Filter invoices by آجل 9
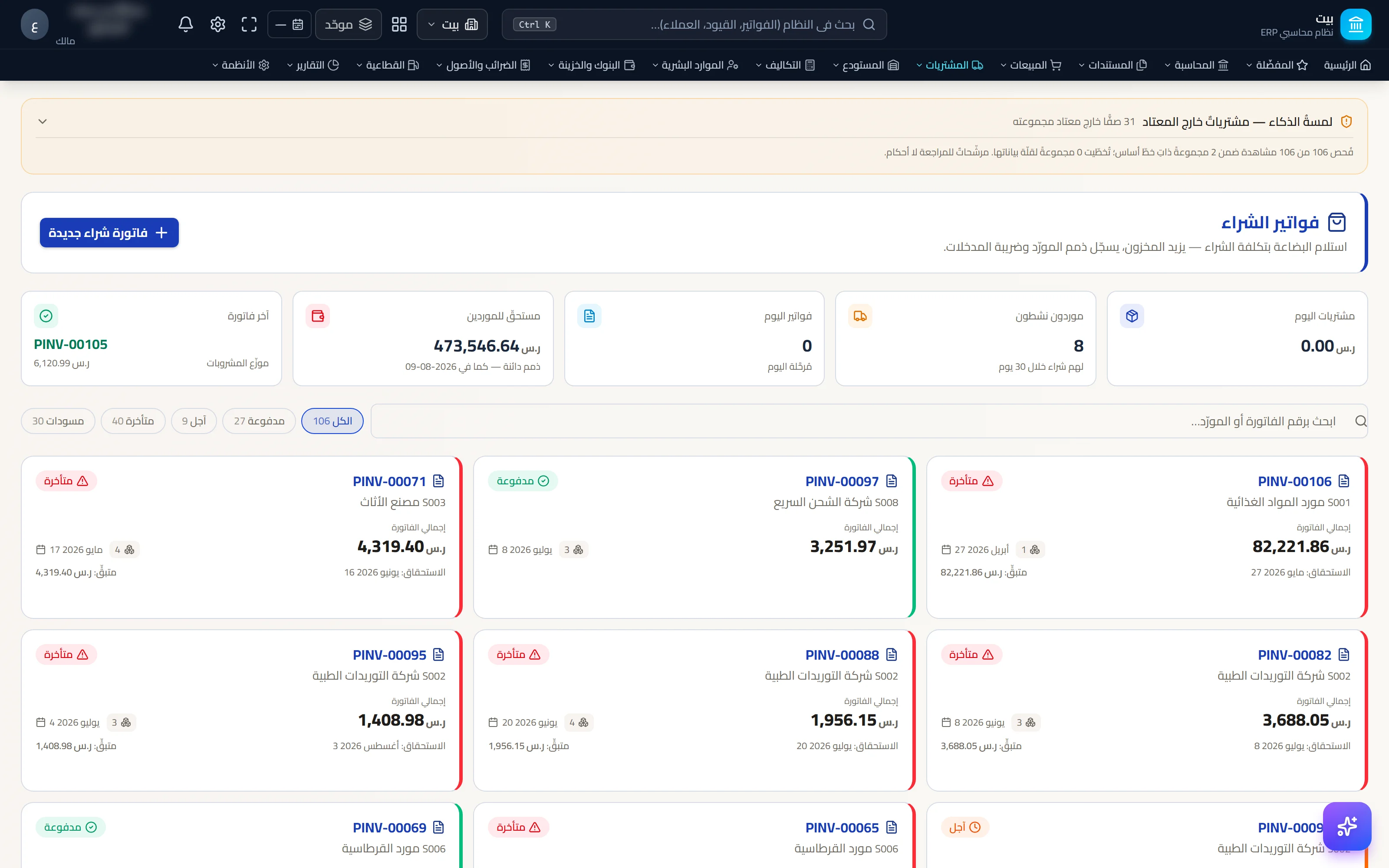This screenshot has height=868, width=1389. click(x=194, y=421)
